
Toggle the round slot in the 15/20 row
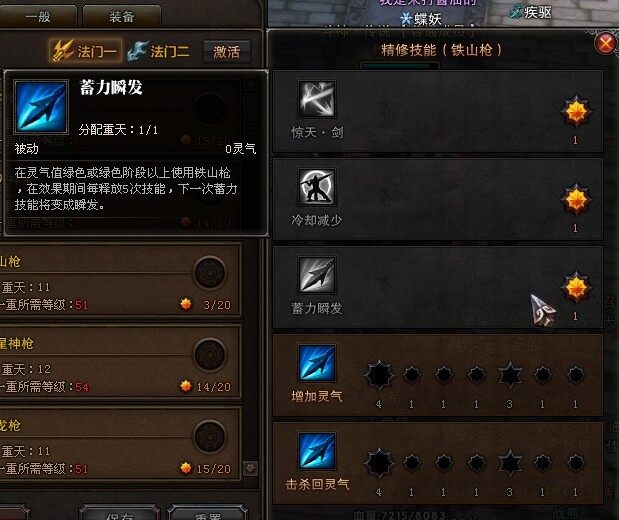tap(210, 437)
